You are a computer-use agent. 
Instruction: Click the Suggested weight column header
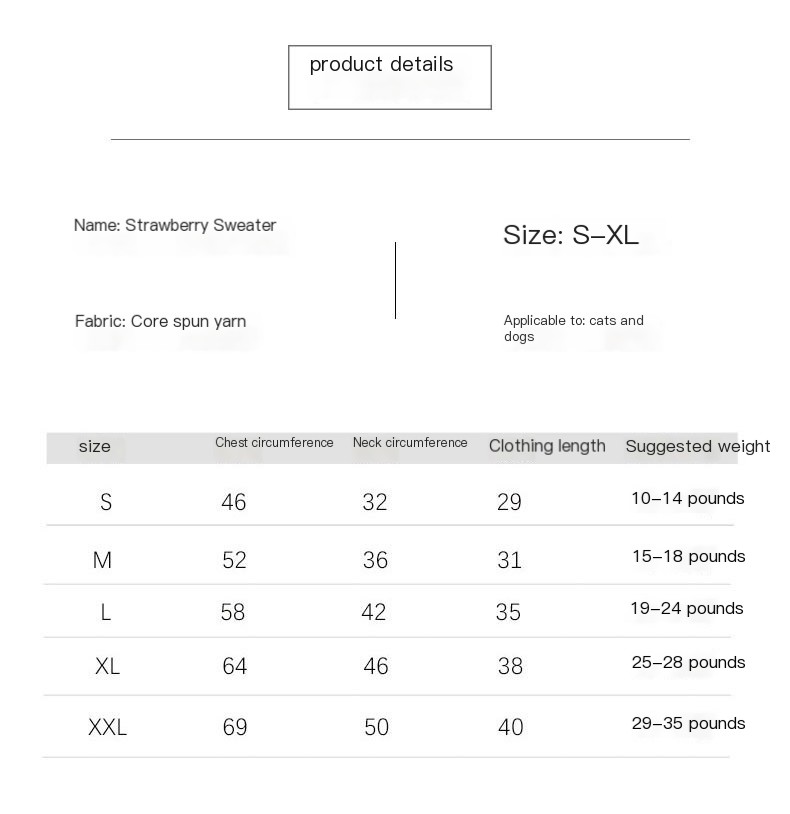tap(698, 446)
